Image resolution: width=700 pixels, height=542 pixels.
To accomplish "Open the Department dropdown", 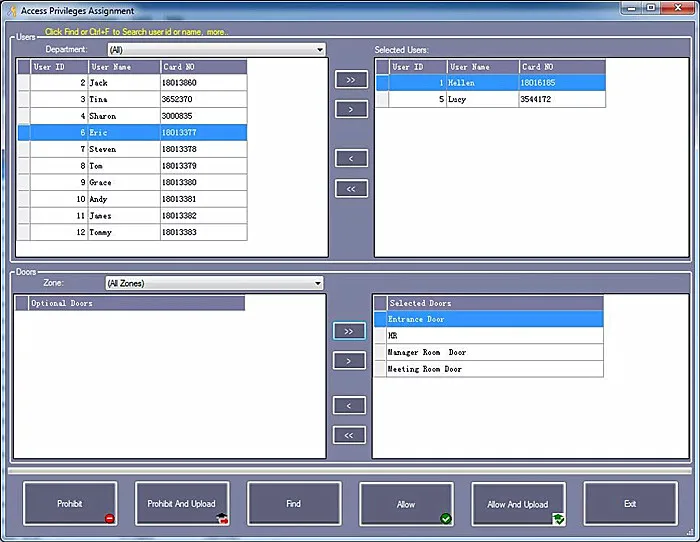I will click(x=217, y=50).
